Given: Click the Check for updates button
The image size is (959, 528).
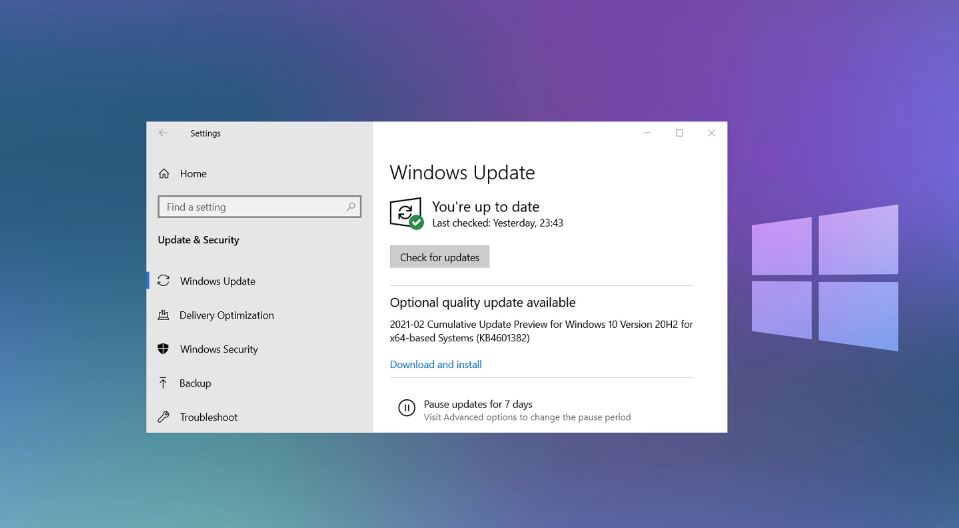Looking at the screenshot, I should coord(440,257).
